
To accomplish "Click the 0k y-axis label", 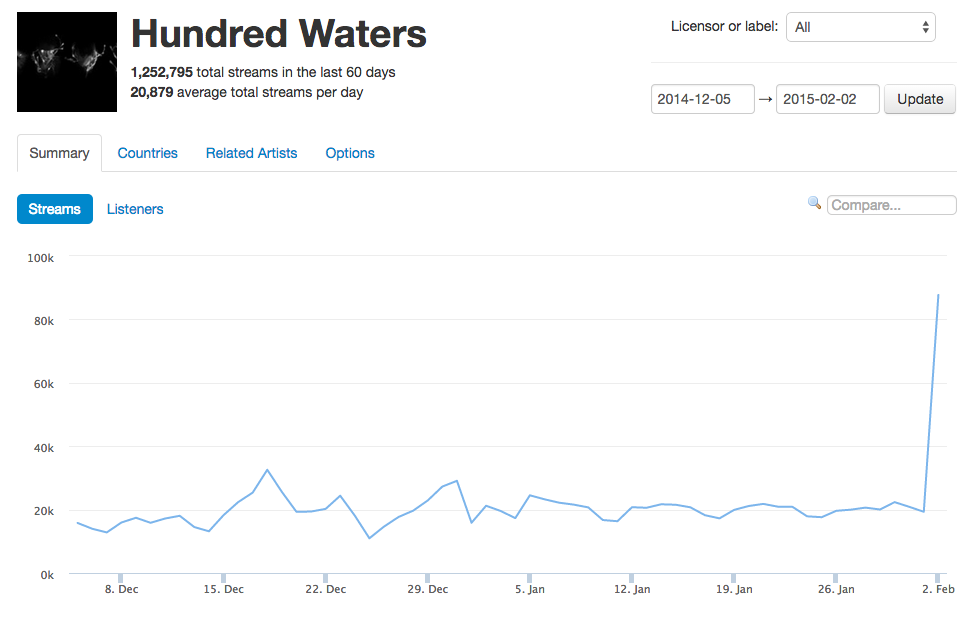I will point(47,575).
